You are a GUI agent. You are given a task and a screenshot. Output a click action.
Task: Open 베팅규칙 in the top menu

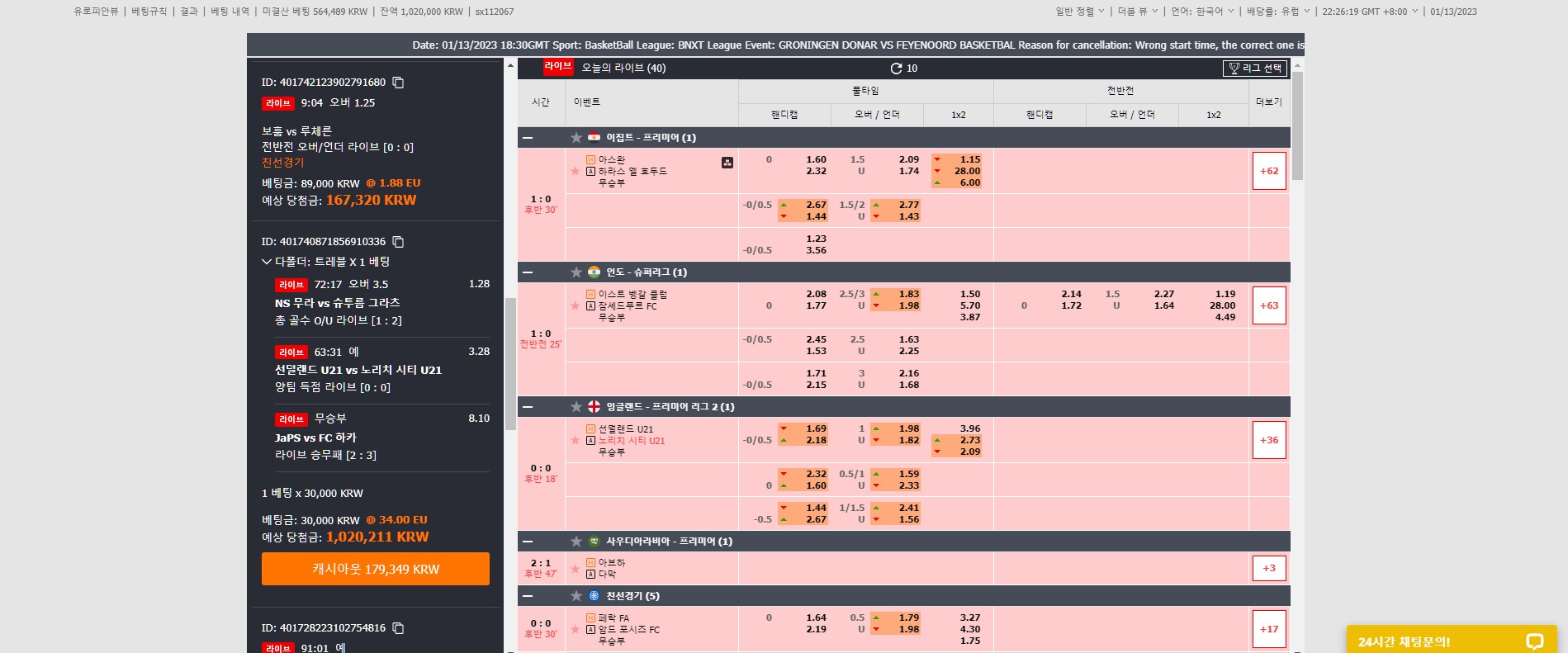149,12
